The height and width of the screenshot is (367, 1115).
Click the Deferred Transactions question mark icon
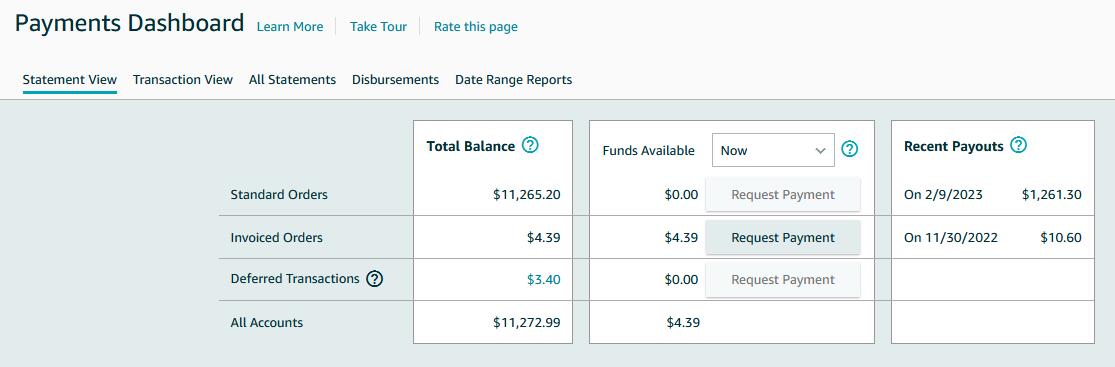click(375, 279)
